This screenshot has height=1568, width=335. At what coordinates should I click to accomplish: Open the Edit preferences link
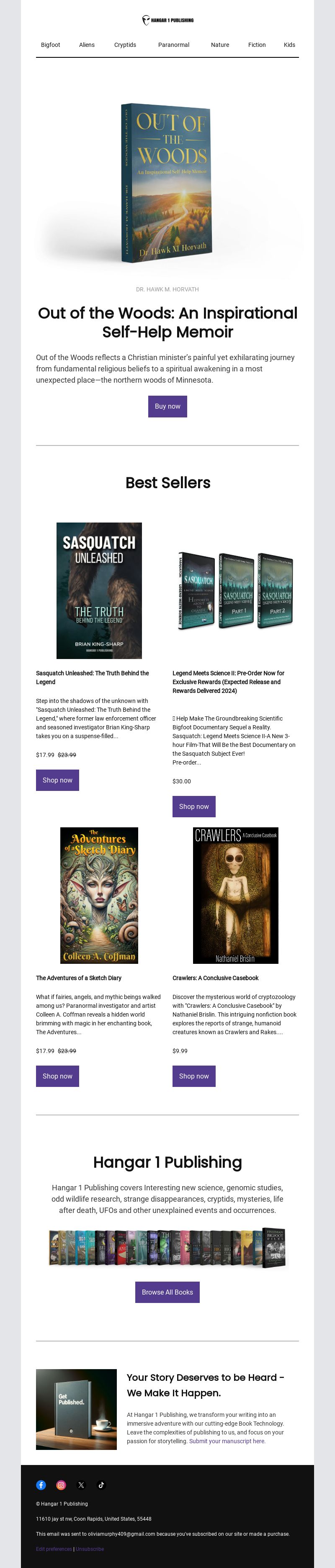(54, 1549)
